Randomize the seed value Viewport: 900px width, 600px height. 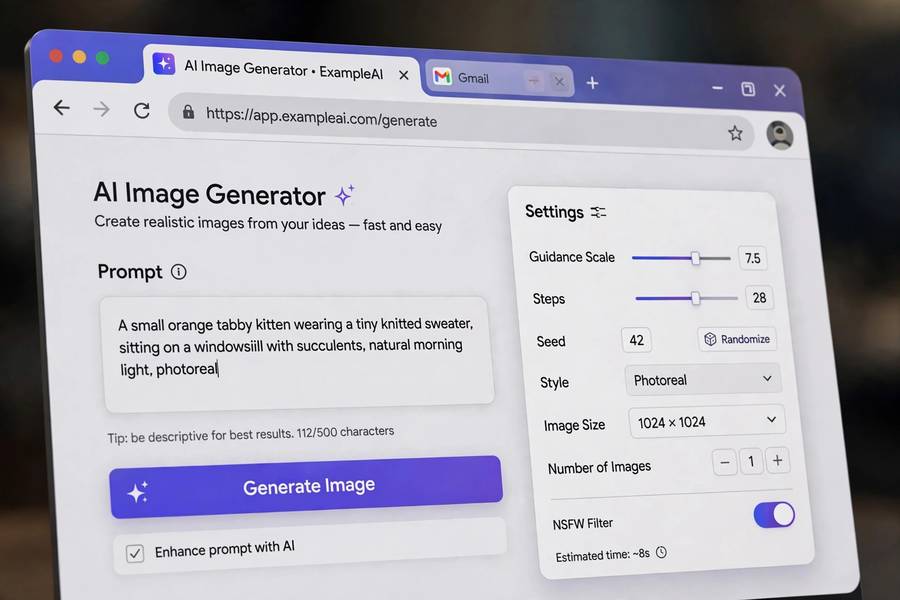click(737, 339)
